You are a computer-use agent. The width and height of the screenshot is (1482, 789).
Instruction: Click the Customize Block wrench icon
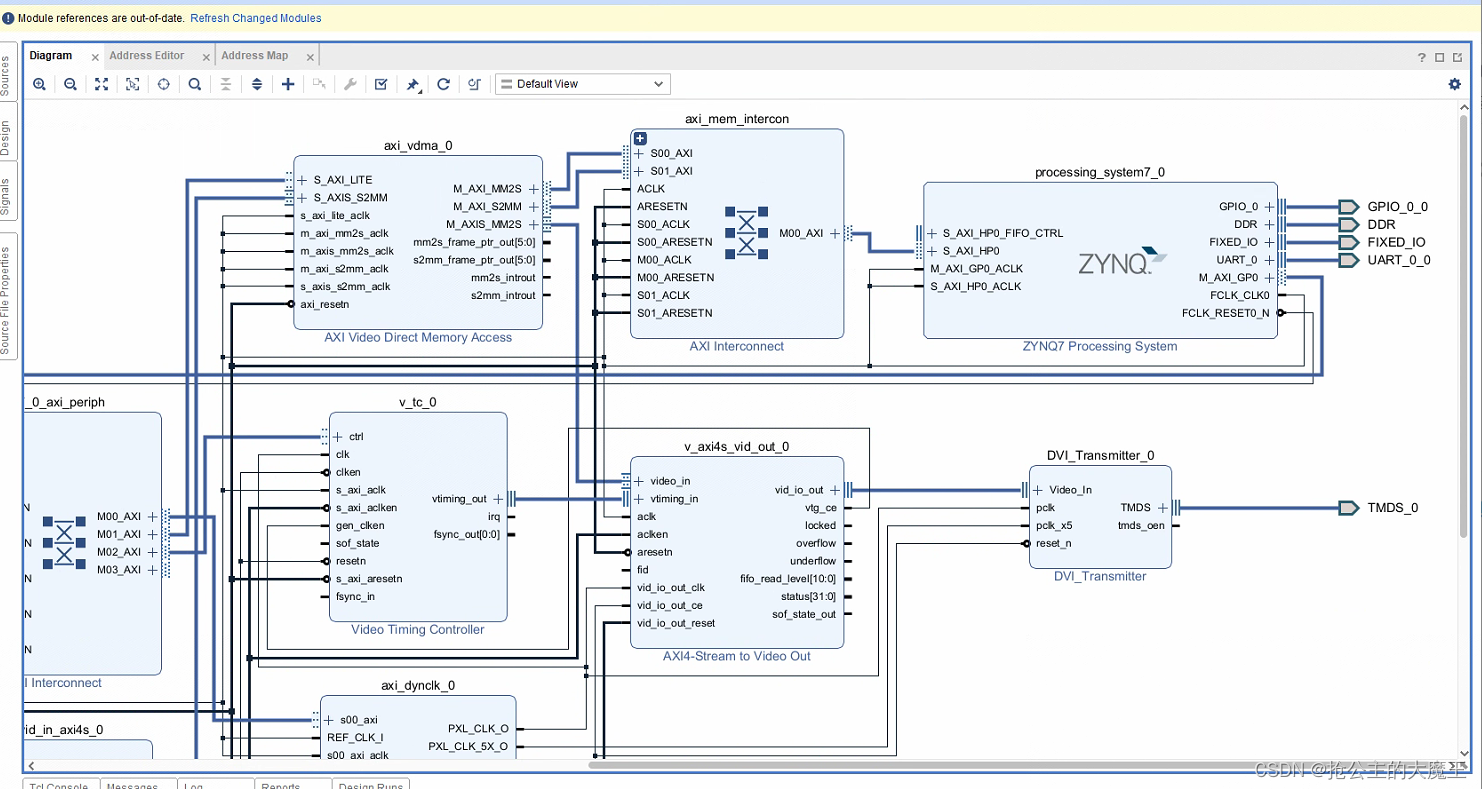click(x=350, y=84)
